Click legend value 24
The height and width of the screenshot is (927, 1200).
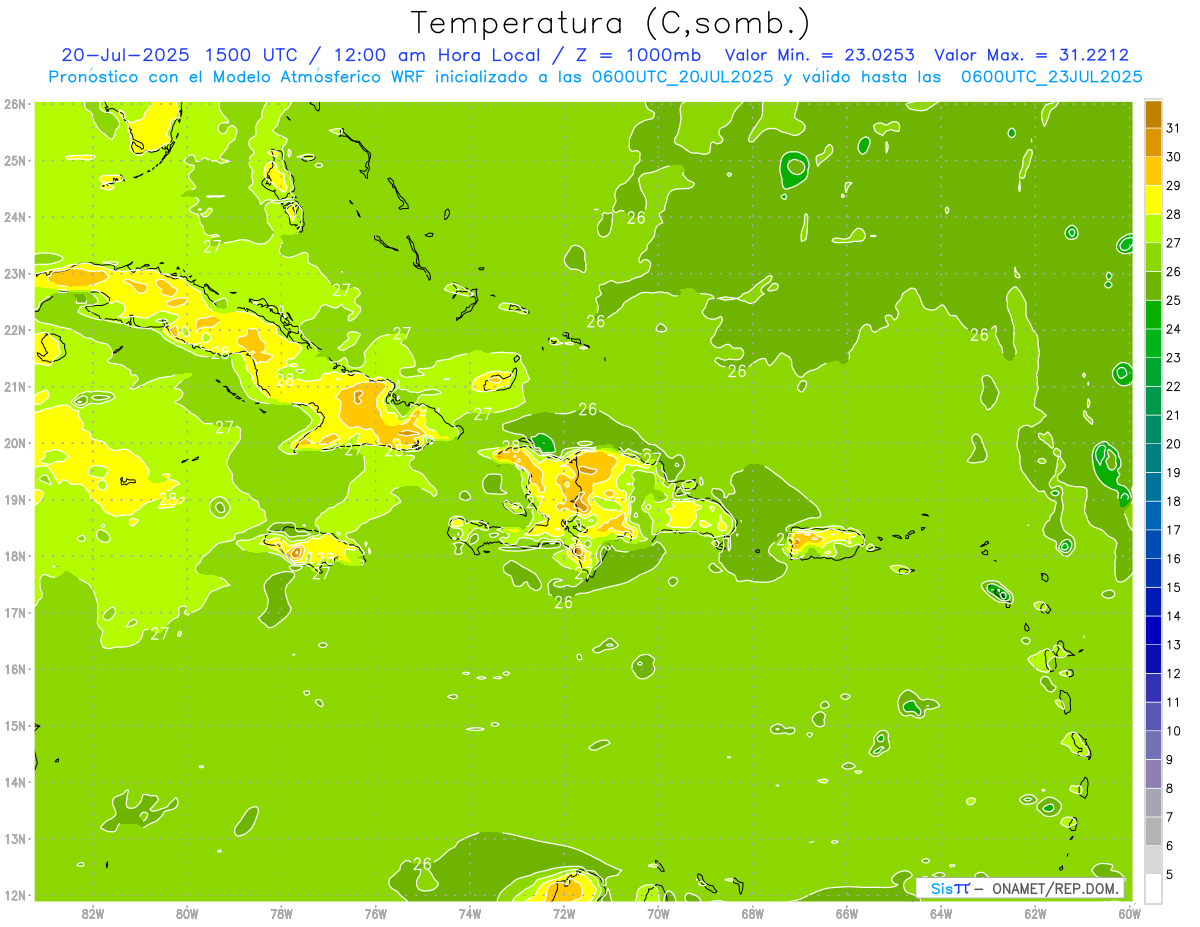click(x=1173, y=329)
